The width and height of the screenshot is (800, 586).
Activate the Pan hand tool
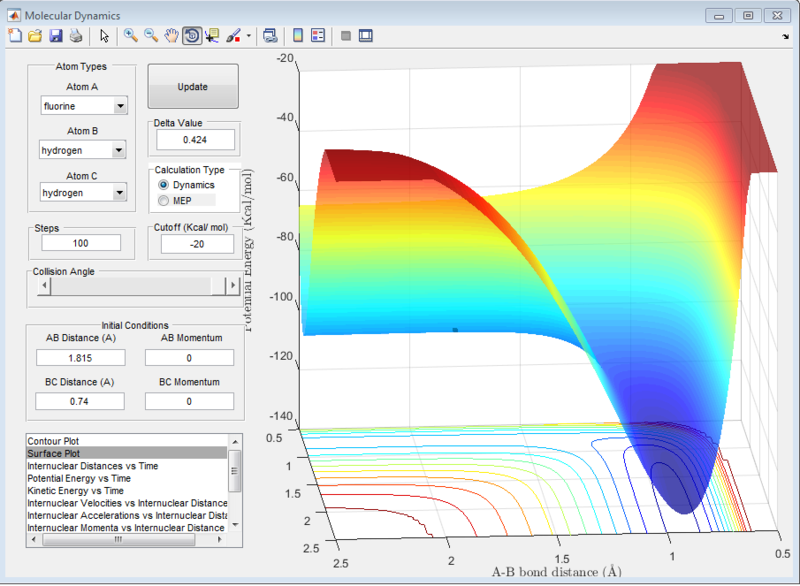(x=171, y=36)
